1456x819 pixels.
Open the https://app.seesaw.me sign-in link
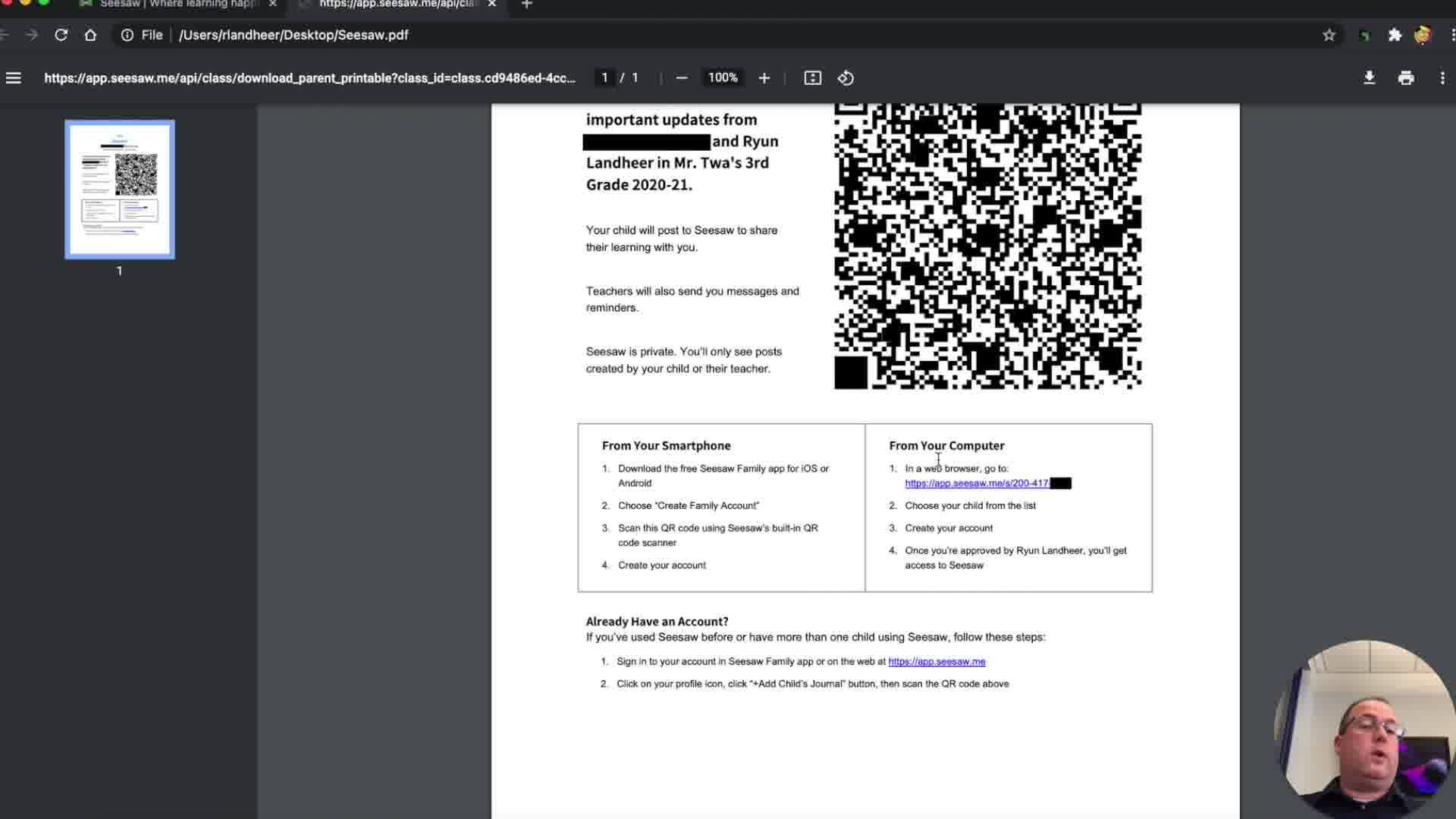937,661
